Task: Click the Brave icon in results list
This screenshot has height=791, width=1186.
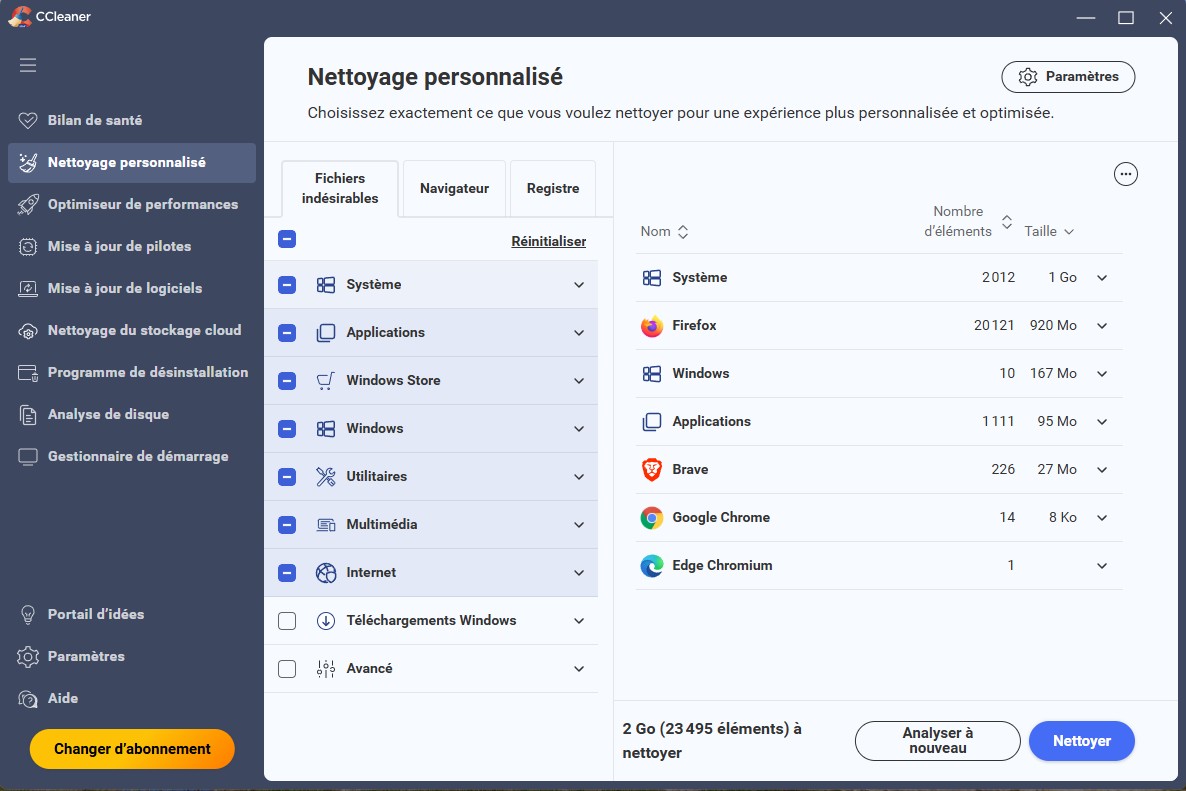Action: coord(652,470)
